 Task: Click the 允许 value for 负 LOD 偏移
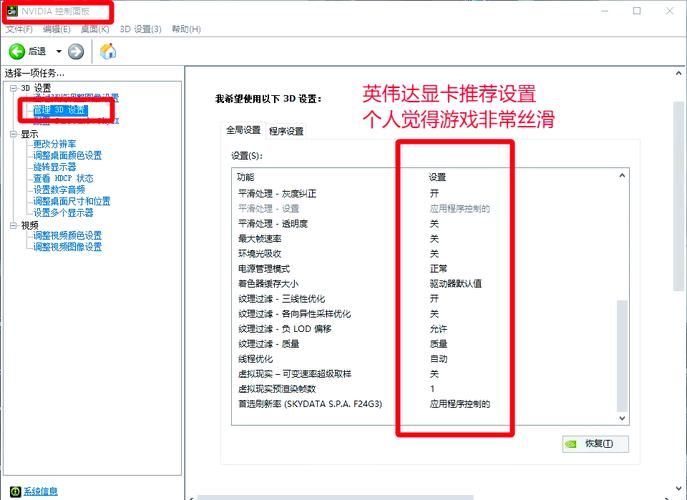pyautogui.click(x=438, y=329)
